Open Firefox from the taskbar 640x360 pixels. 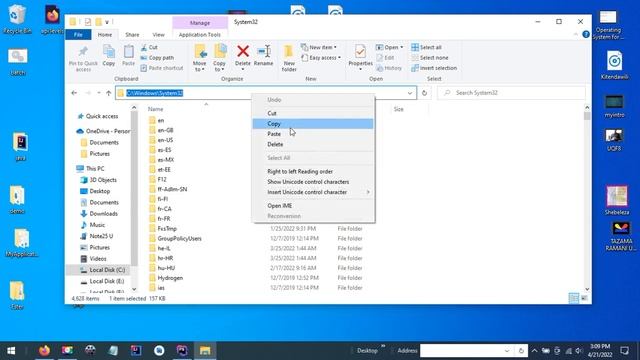click(44, 350)
